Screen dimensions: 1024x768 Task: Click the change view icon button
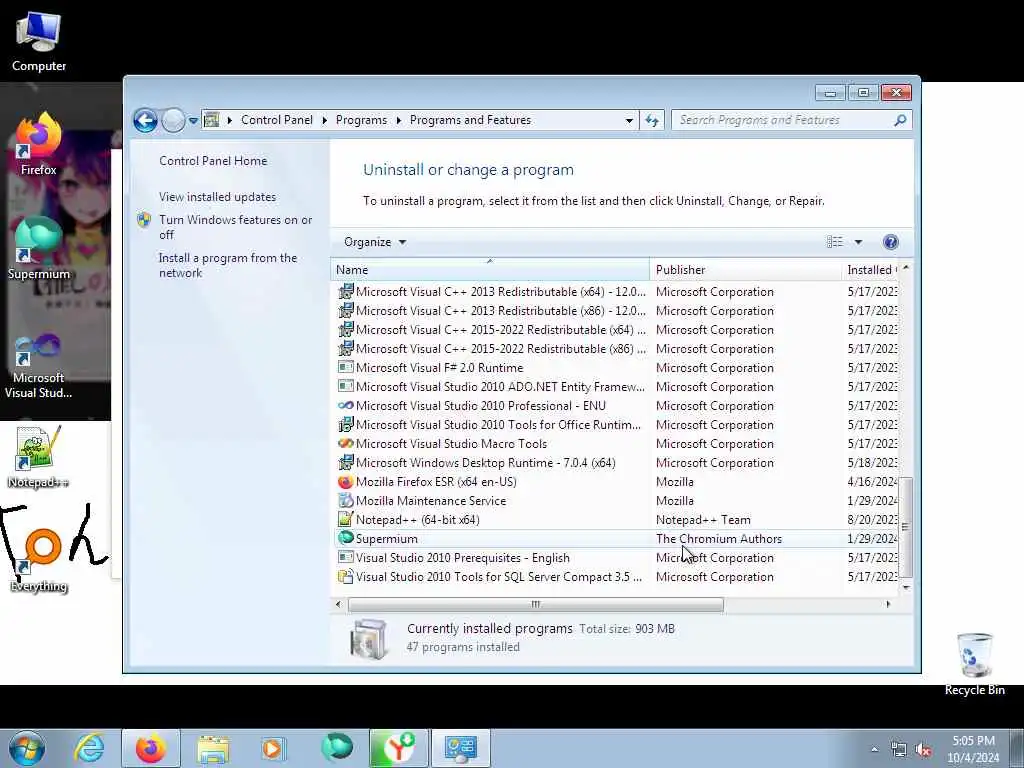click(835, 242)
